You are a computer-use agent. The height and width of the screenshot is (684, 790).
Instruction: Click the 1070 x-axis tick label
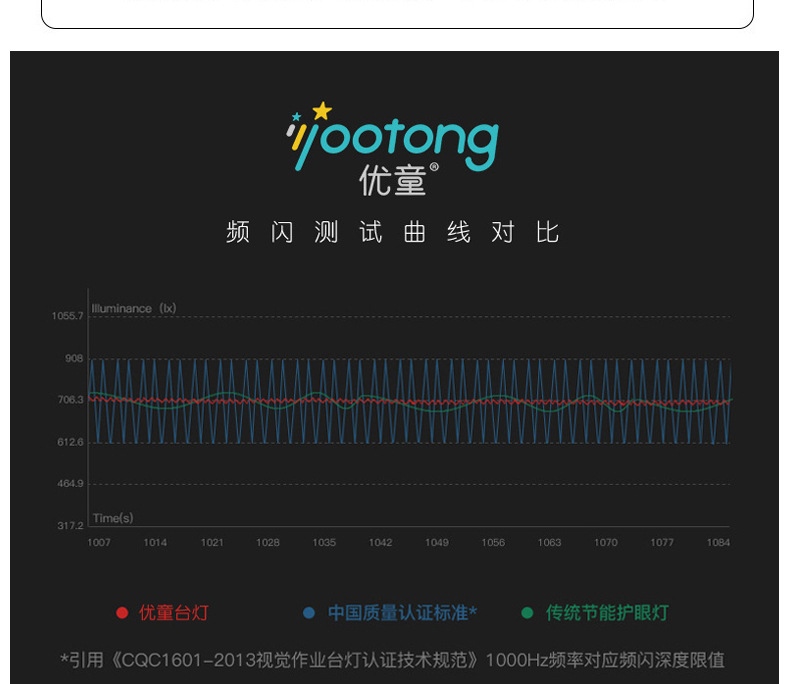click(606, 542)
